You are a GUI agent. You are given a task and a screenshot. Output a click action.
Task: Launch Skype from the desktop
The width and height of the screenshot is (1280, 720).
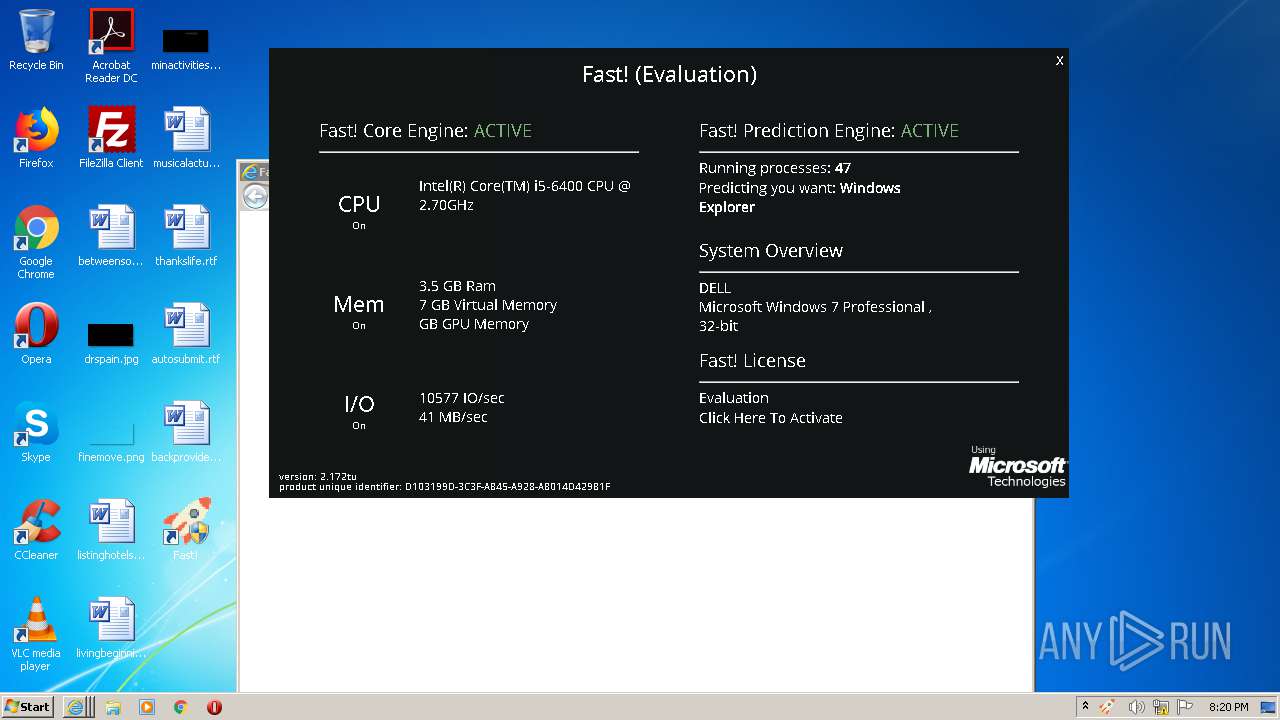point(36,432)
